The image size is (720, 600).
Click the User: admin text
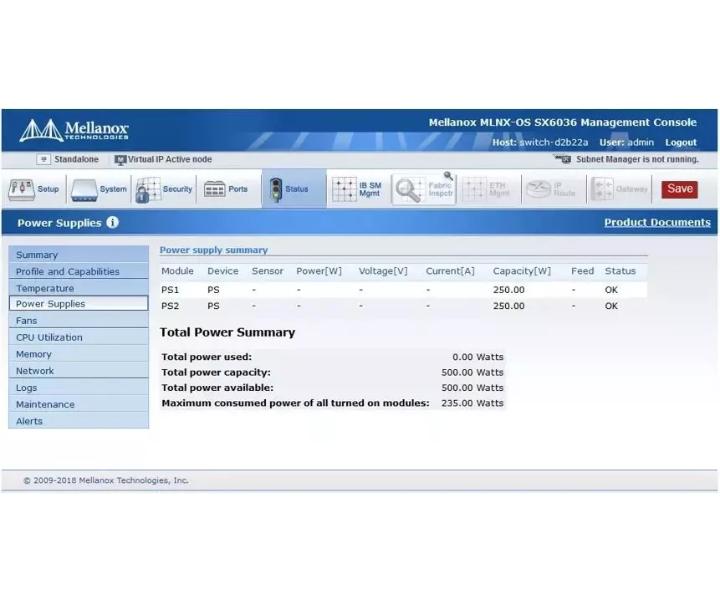626,142
